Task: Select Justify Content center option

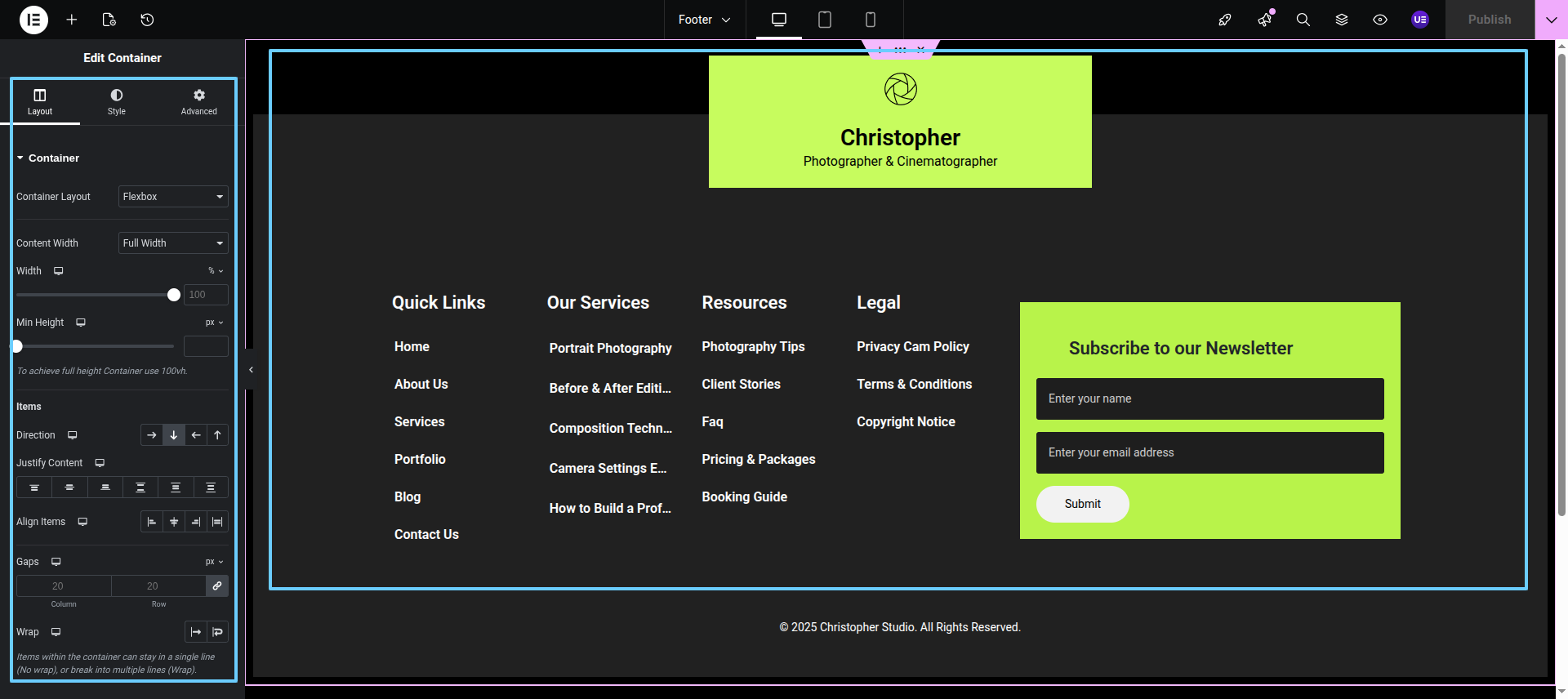Action: [69, 488]
